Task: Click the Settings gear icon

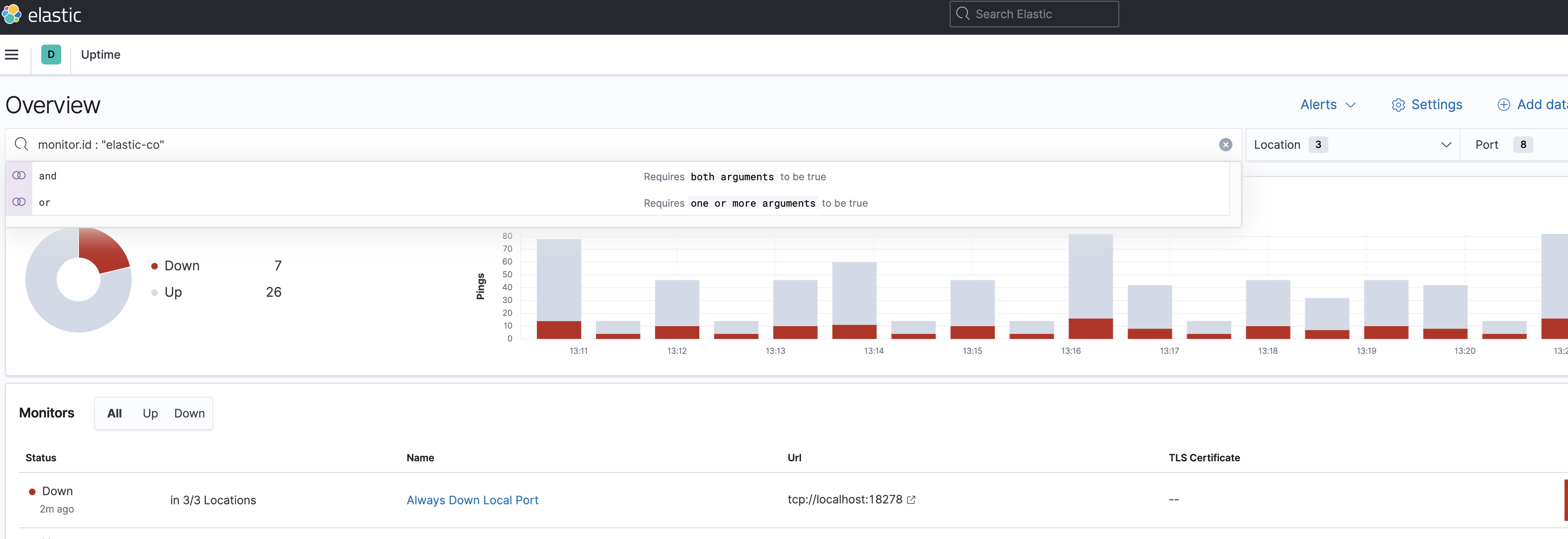Action: click(1398, 105)
